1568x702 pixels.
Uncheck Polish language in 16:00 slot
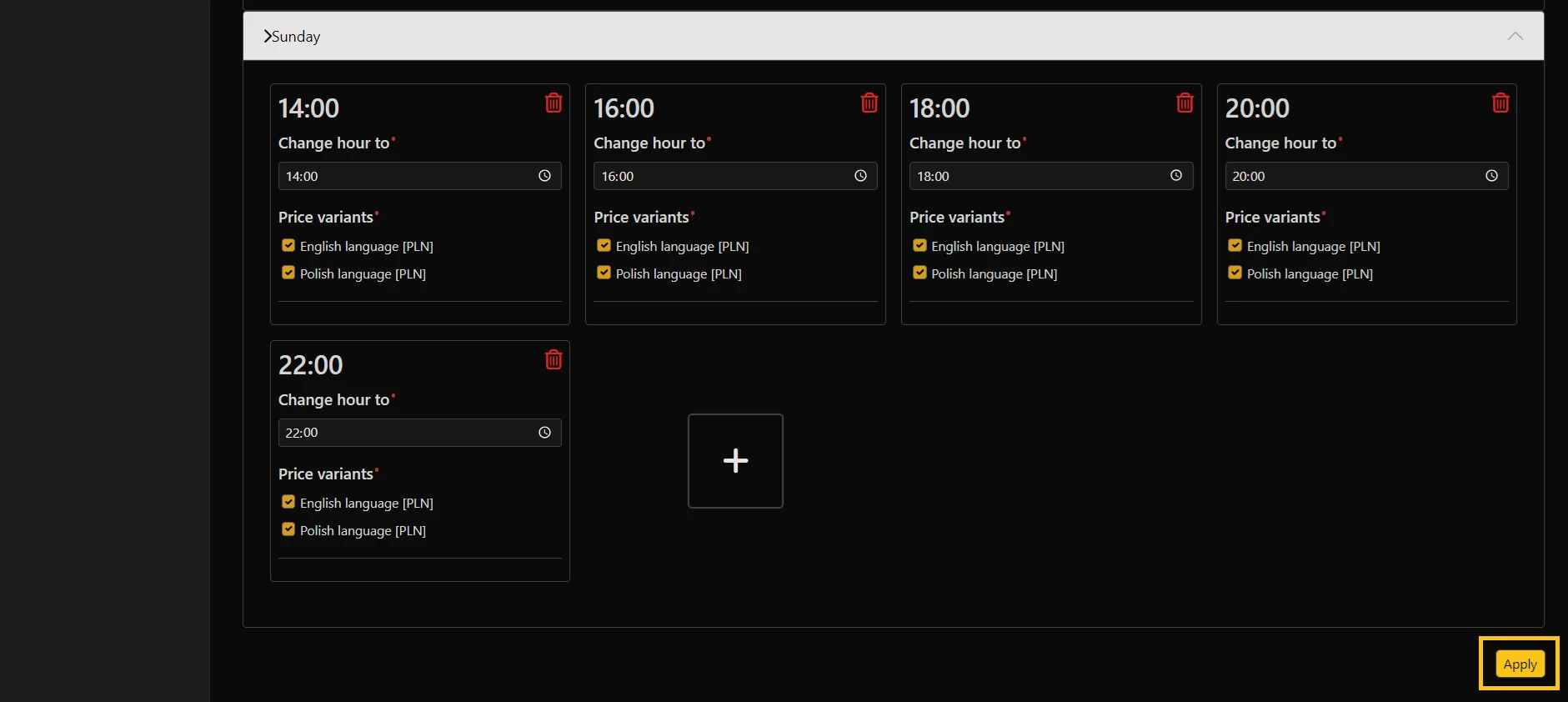point(604,273)
